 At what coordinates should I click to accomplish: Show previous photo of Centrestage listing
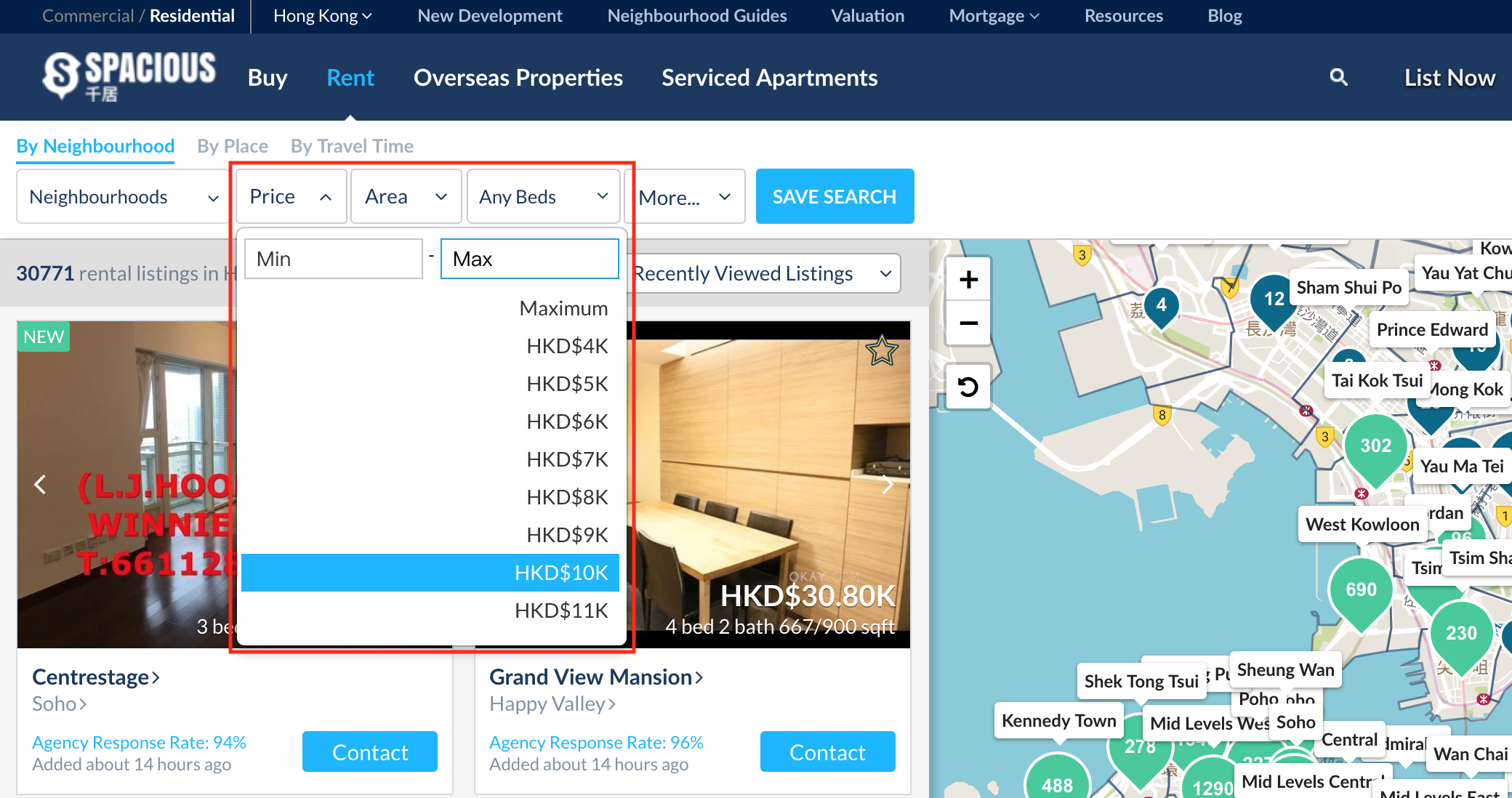[x=41, y=485]
